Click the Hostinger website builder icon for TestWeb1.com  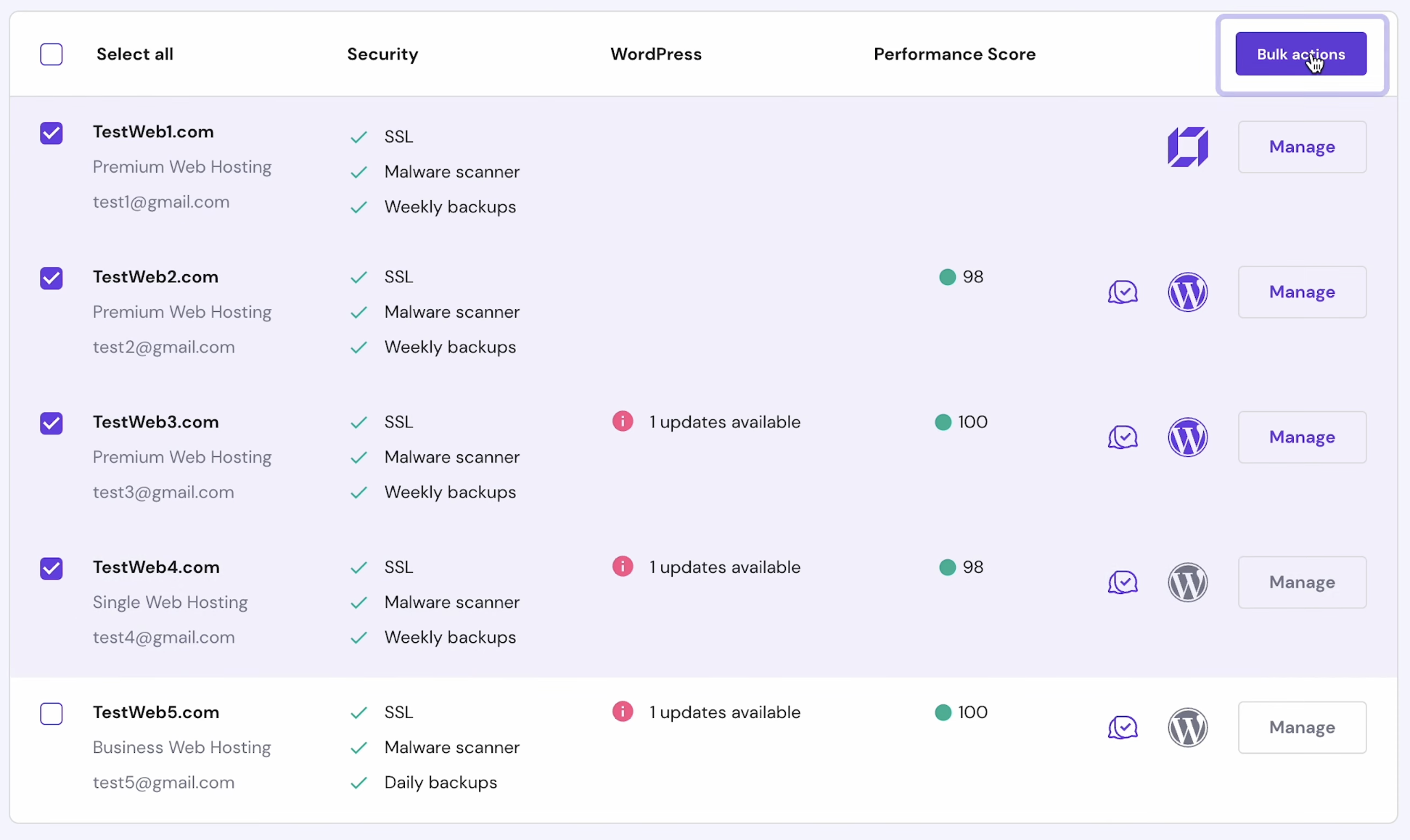(1187, 147)
